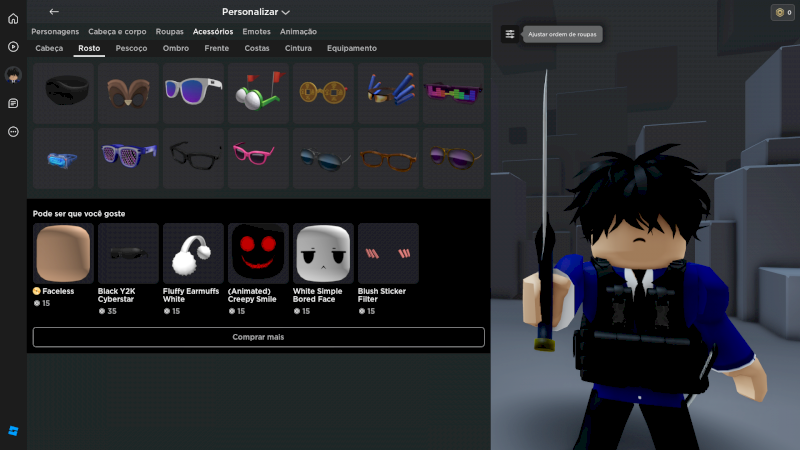Switch to Cabeça e corpo tab
This screenshot has height=450, width=800.
[x=117, y=32]
